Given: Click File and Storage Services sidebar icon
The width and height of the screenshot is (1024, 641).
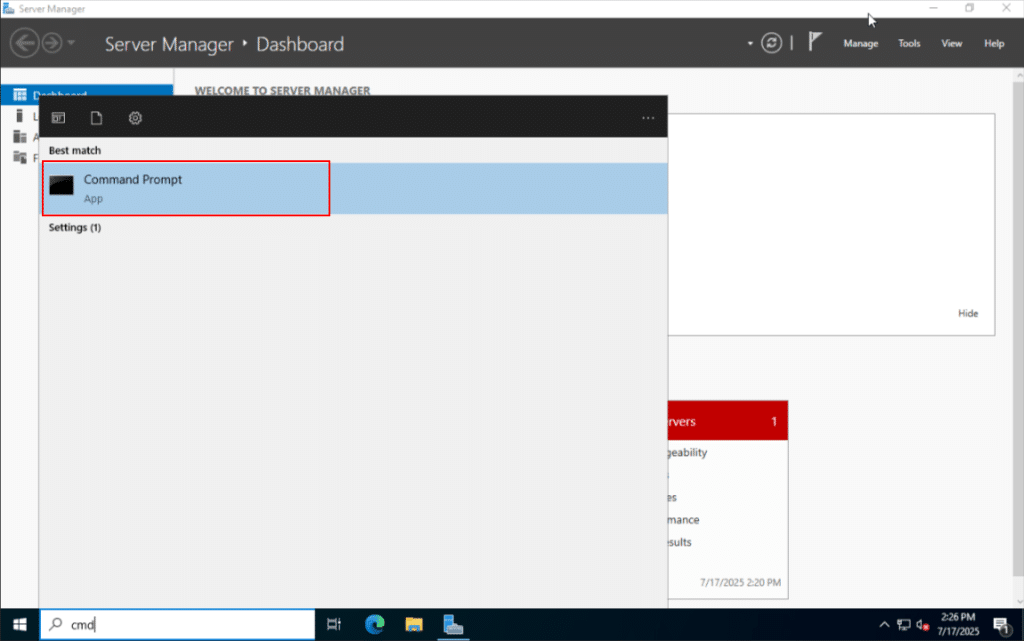Looking at the screenshot, I should pyautogui.click(x=20, y=157).
